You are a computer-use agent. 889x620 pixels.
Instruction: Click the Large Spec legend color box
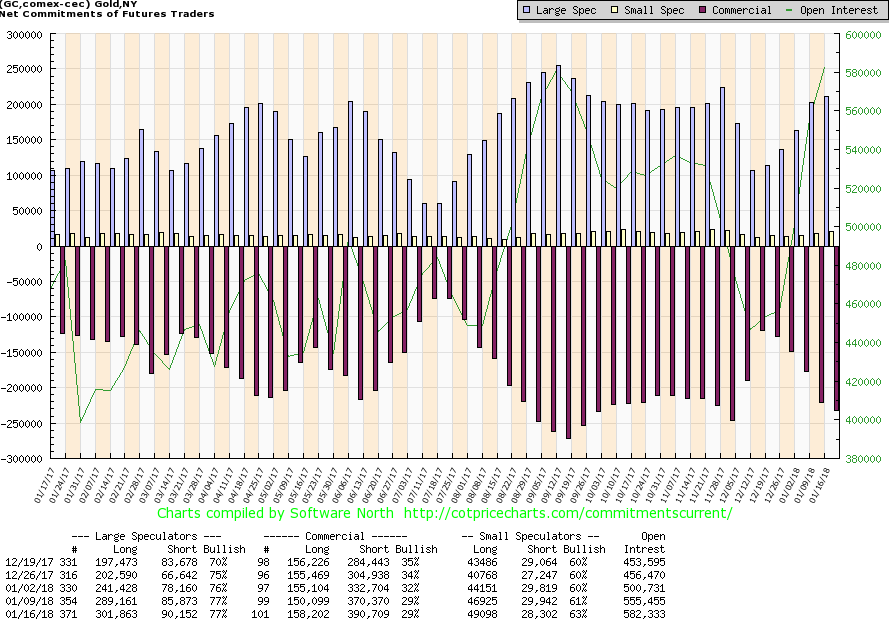(528, 10)
